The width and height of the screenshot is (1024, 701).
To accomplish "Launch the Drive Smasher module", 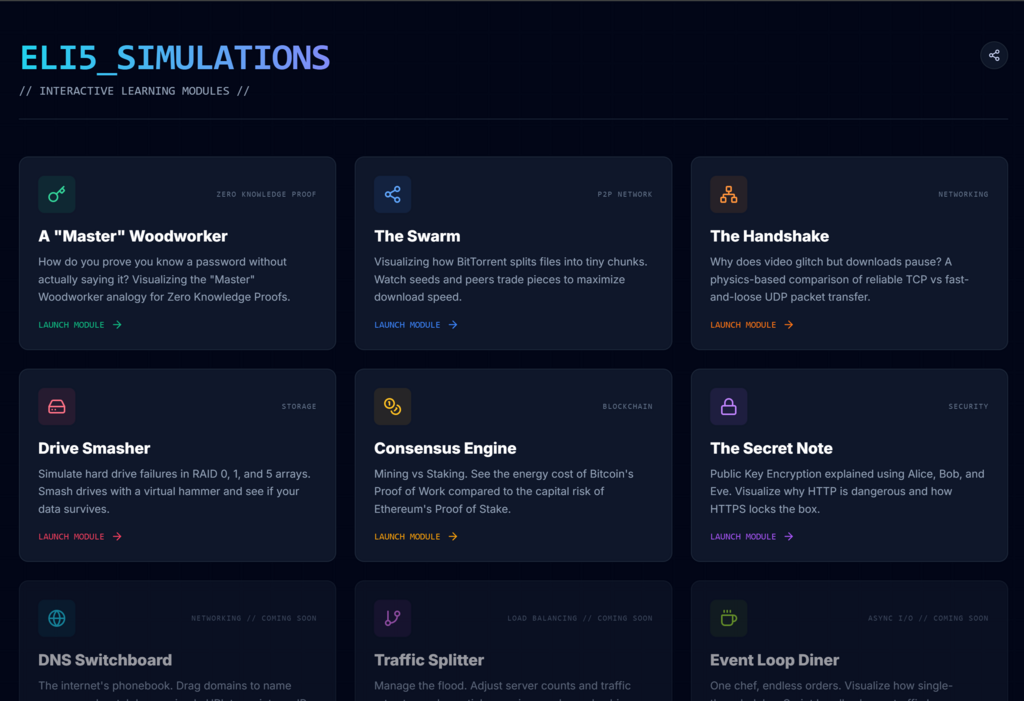I will (80, 537).
